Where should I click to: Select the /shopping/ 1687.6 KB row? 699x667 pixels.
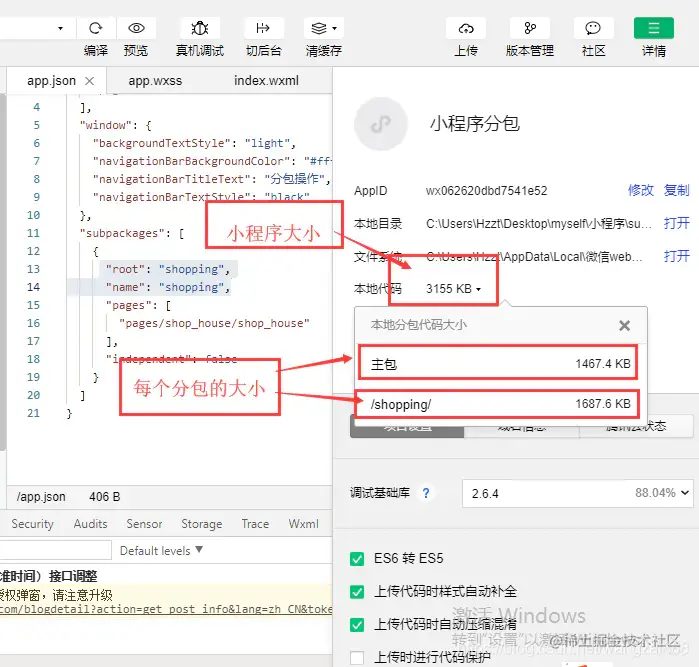point(500,404)
